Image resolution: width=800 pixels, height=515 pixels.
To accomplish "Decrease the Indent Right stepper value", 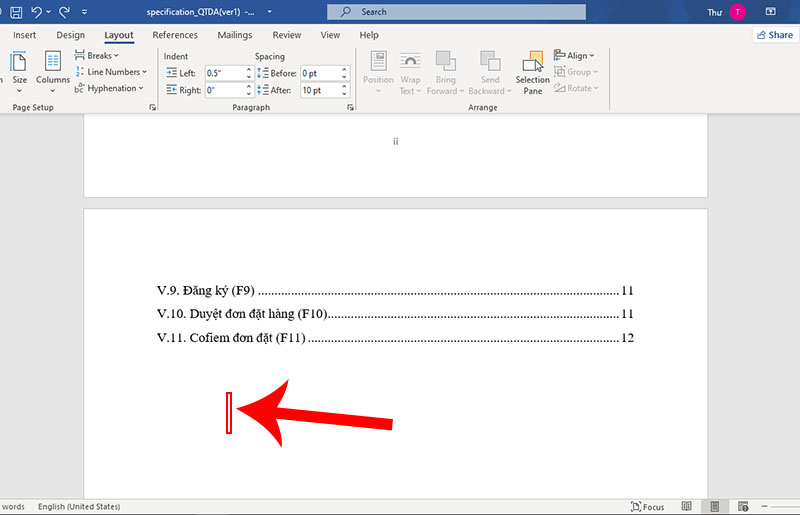I will tap(249, 93).
